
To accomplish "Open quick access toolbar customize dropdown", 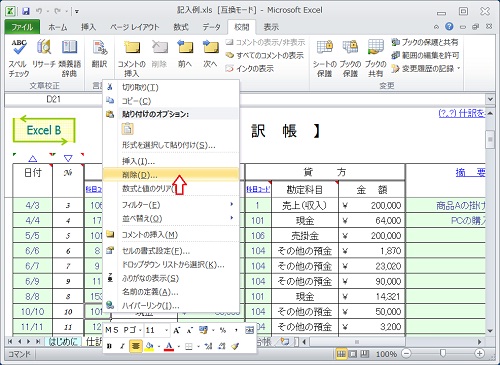I will tap(77, 12).
